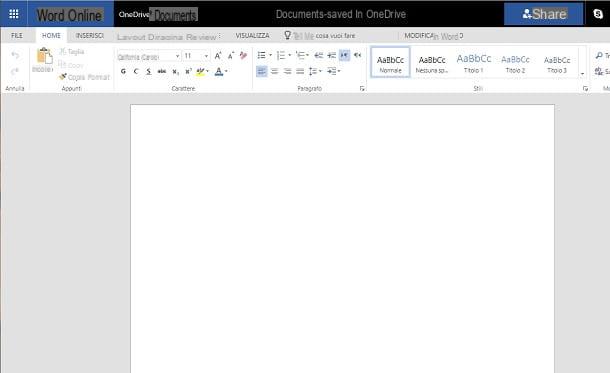Click the multilevel list icon
Screen dimensions: 610x373
click(x=300, y=55)
